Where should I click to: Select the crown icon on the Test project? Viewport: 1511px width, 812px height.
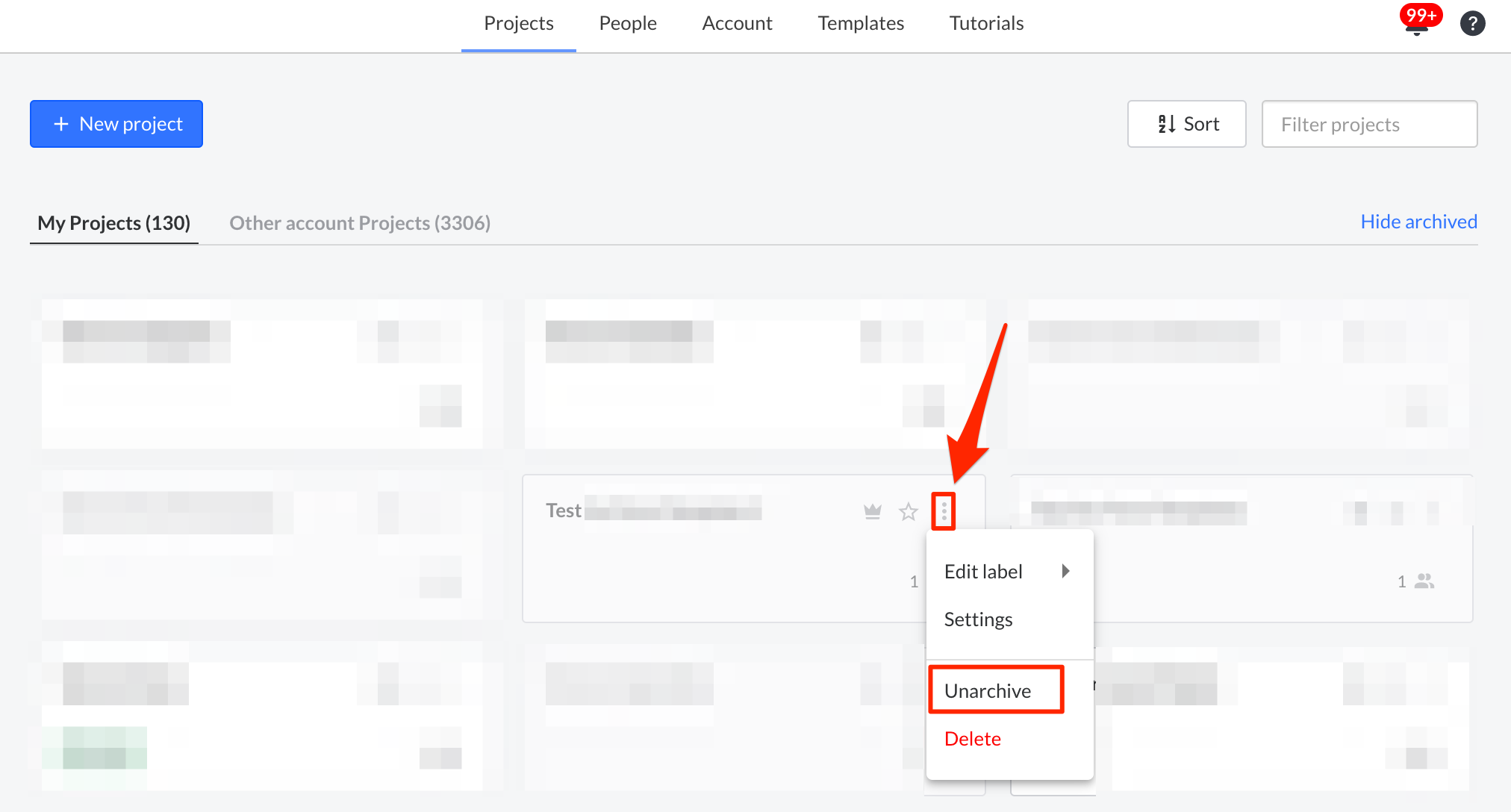(872, 512)
